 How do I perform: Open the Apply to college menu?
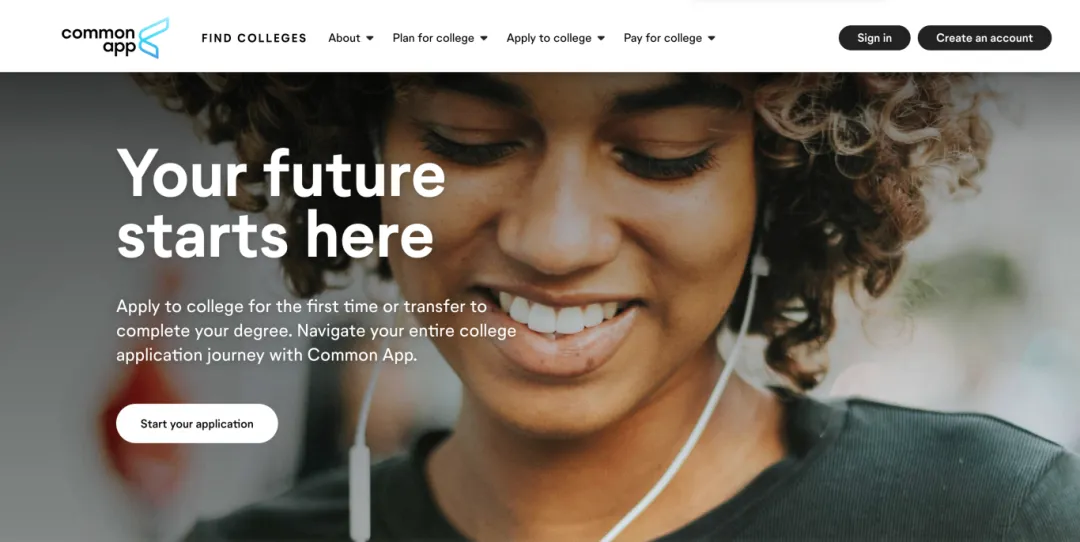pyautogui.click(x=549, y=39)
